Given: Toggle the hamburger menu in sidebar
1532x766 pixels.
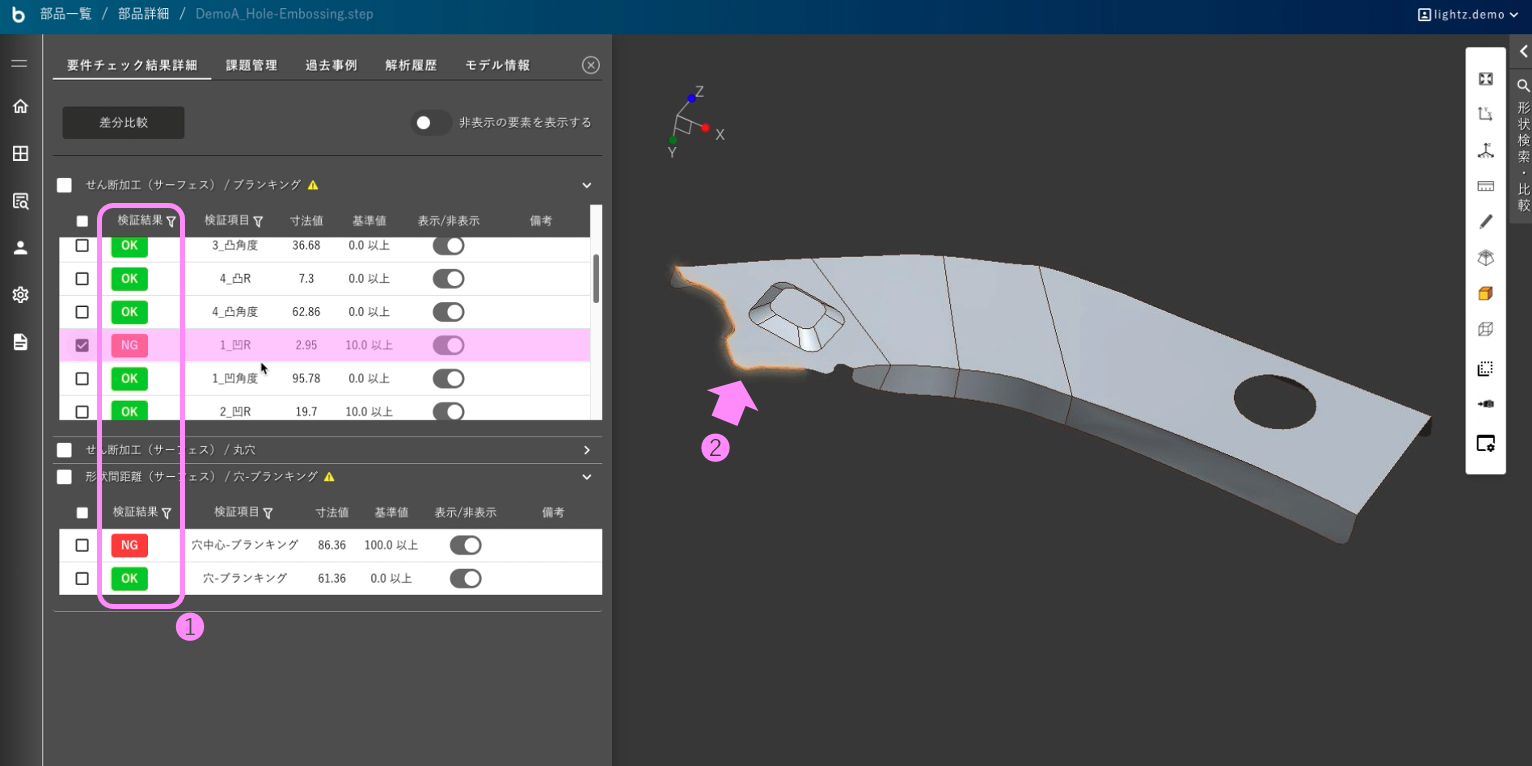Looking at the screenshot, I should click(20, 64).
